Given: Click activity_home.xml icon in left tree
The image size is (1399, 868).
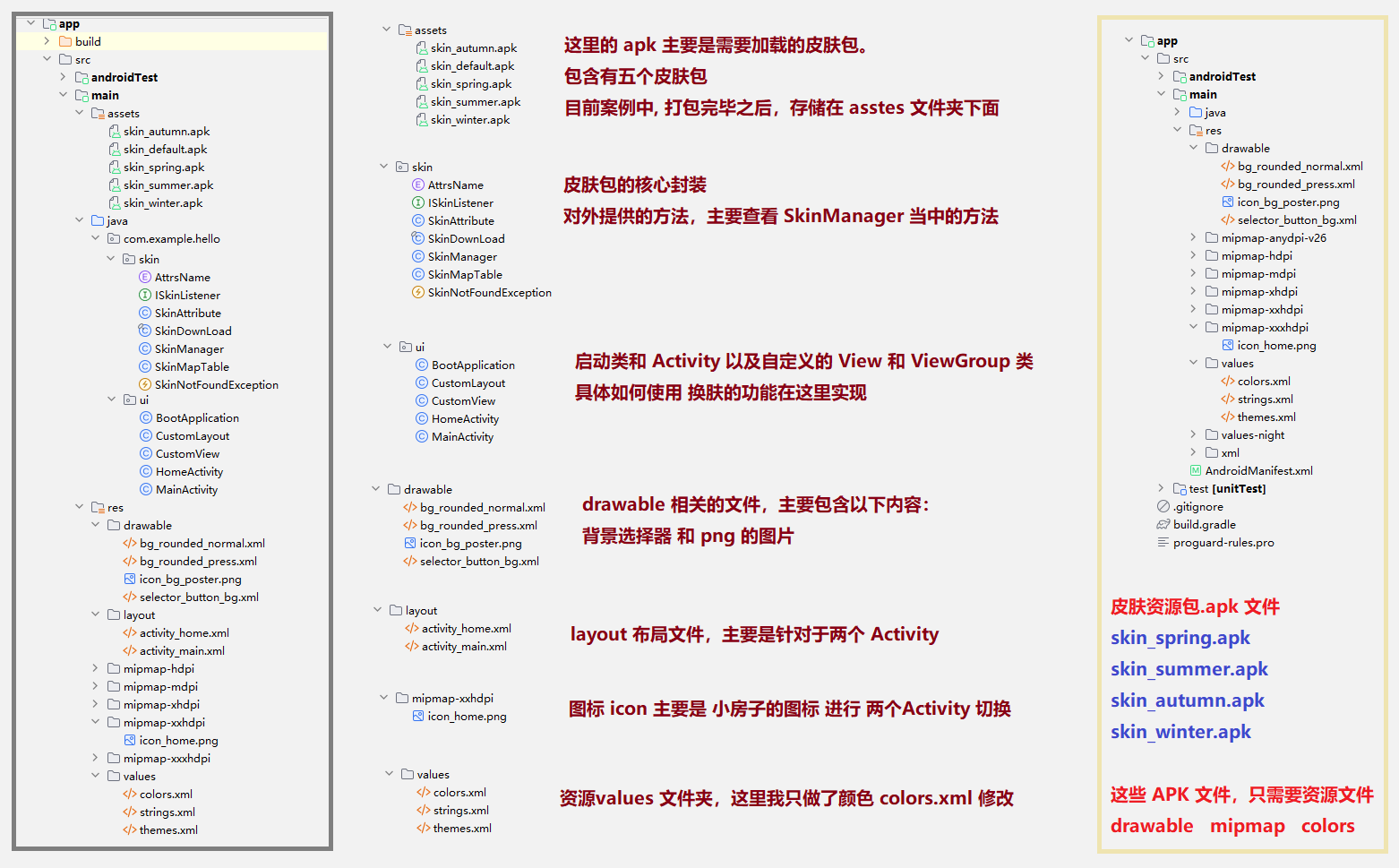Looking at the screenshot, I should tap(130, 632).
